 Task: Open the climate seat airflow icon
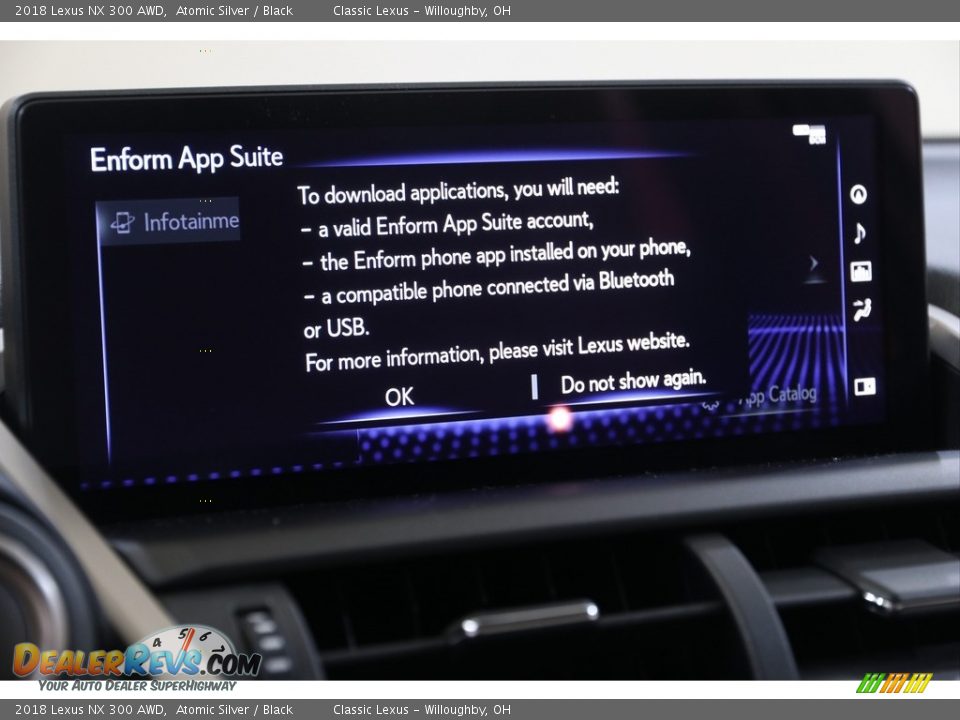862,310
